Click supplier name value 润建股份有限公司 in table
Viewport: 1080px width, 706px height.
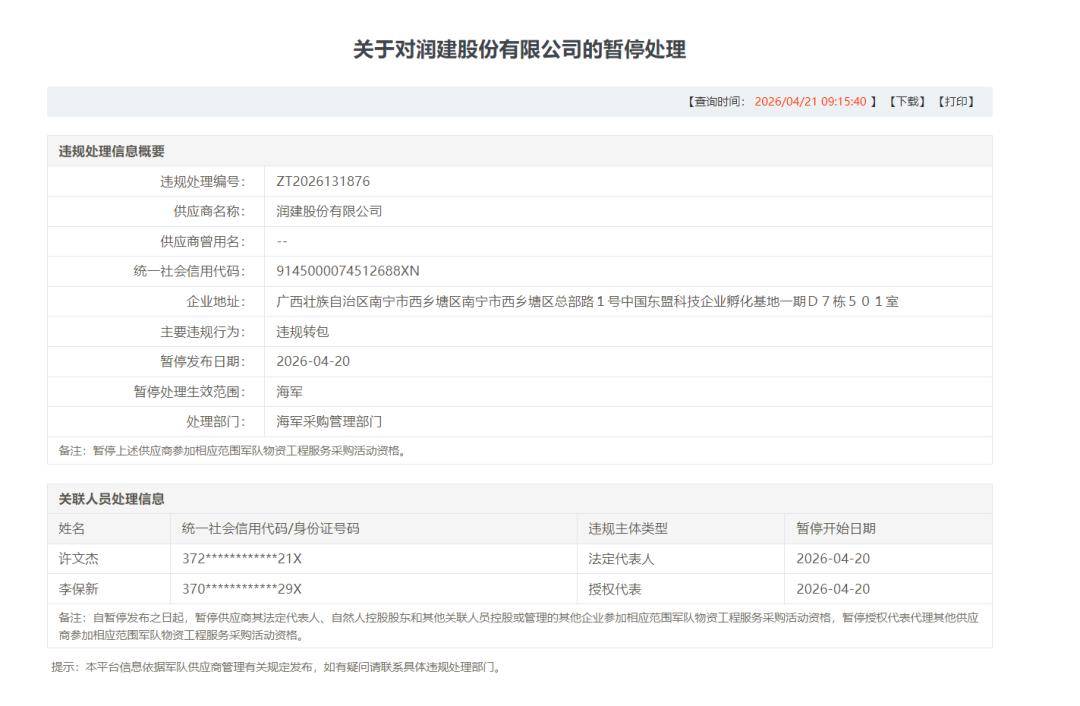329,212
